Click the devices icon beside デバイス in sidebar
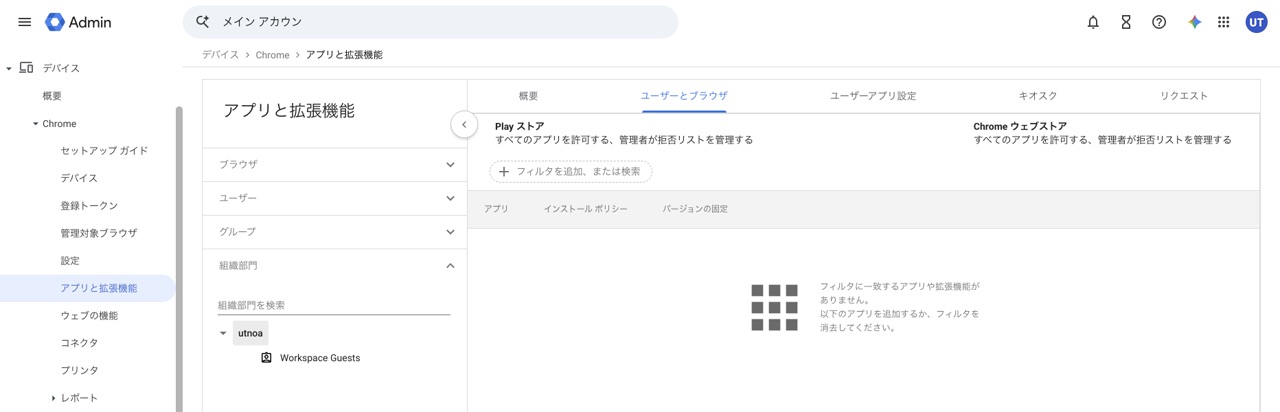This screenshot has width=1280, height=412. click(27, 68)
